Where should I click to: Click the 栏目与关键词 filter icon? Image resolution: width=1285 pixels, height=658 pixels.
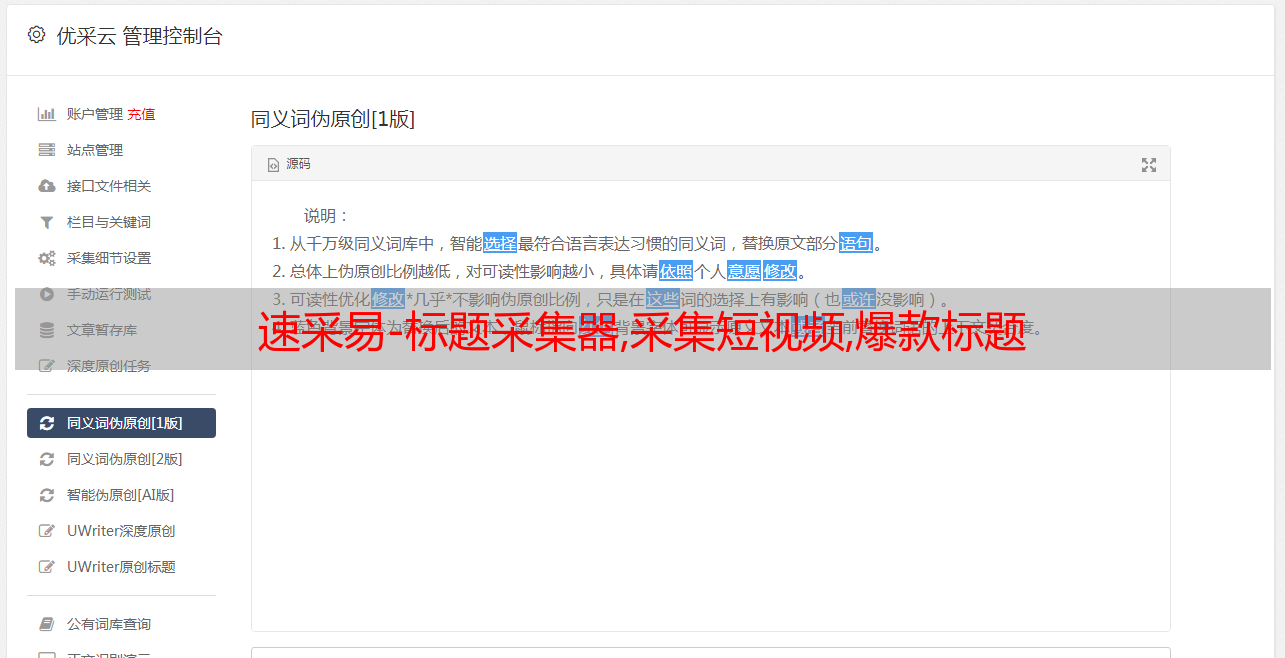(46, 222)
